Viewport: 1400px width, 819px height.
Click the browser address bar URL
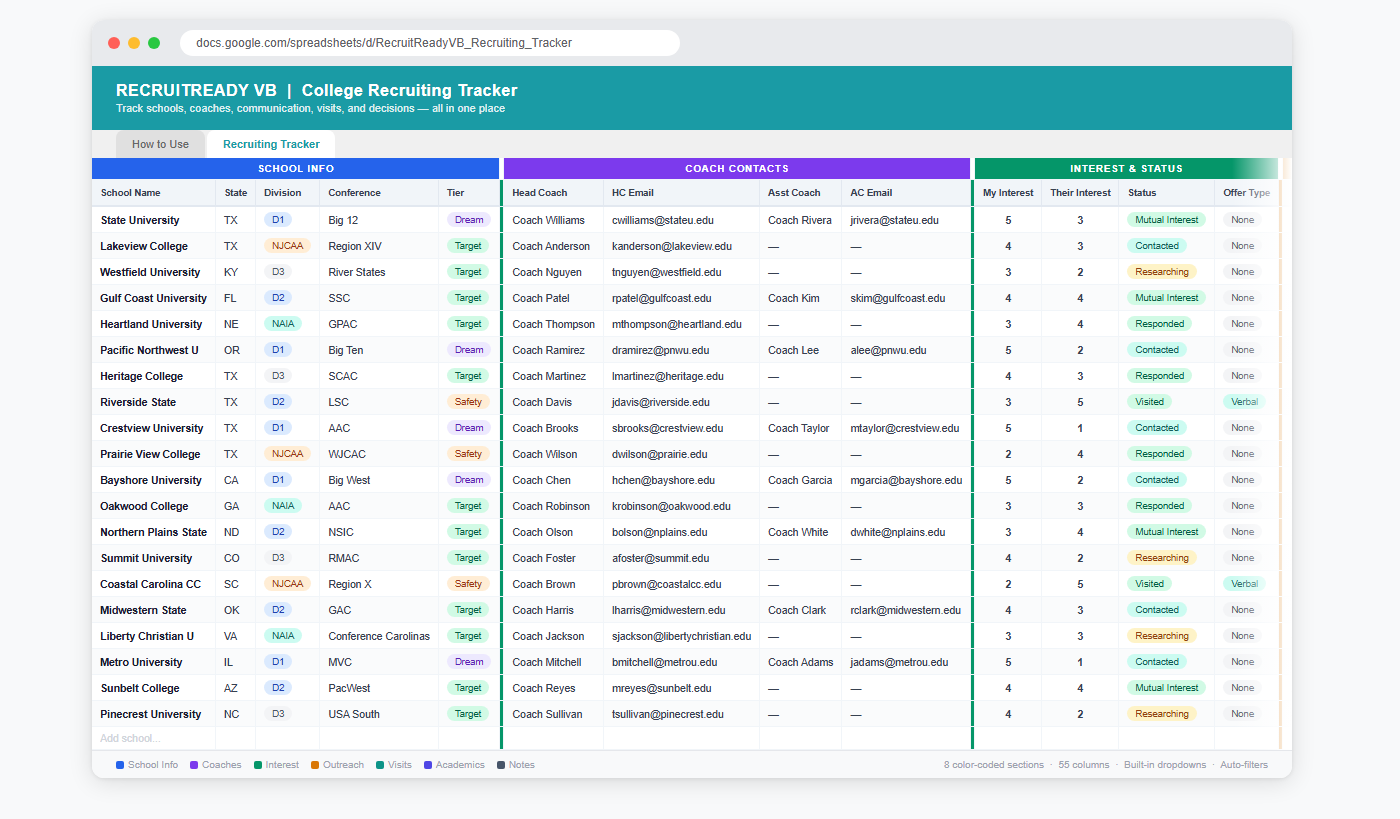click(x=384, y=43)
